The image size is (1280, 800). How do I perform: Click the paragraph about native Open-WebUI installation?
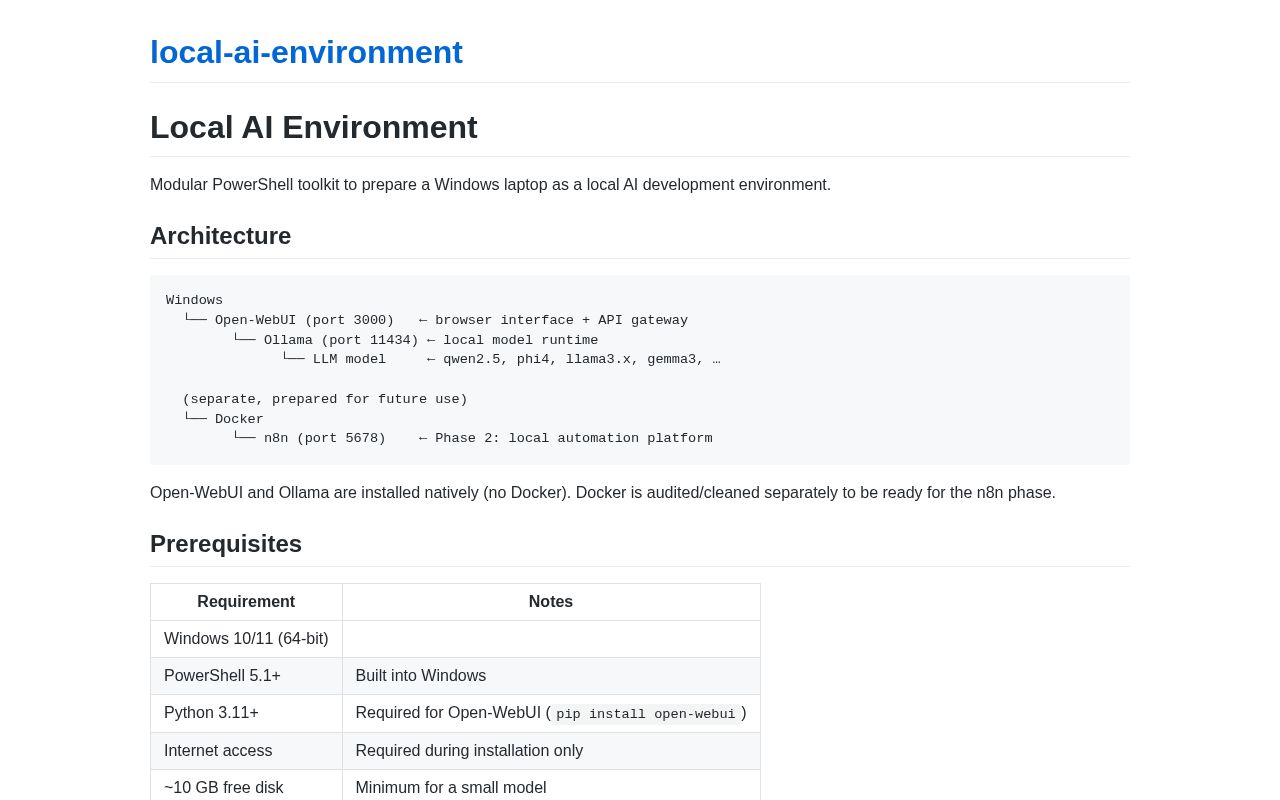(603, 493)
